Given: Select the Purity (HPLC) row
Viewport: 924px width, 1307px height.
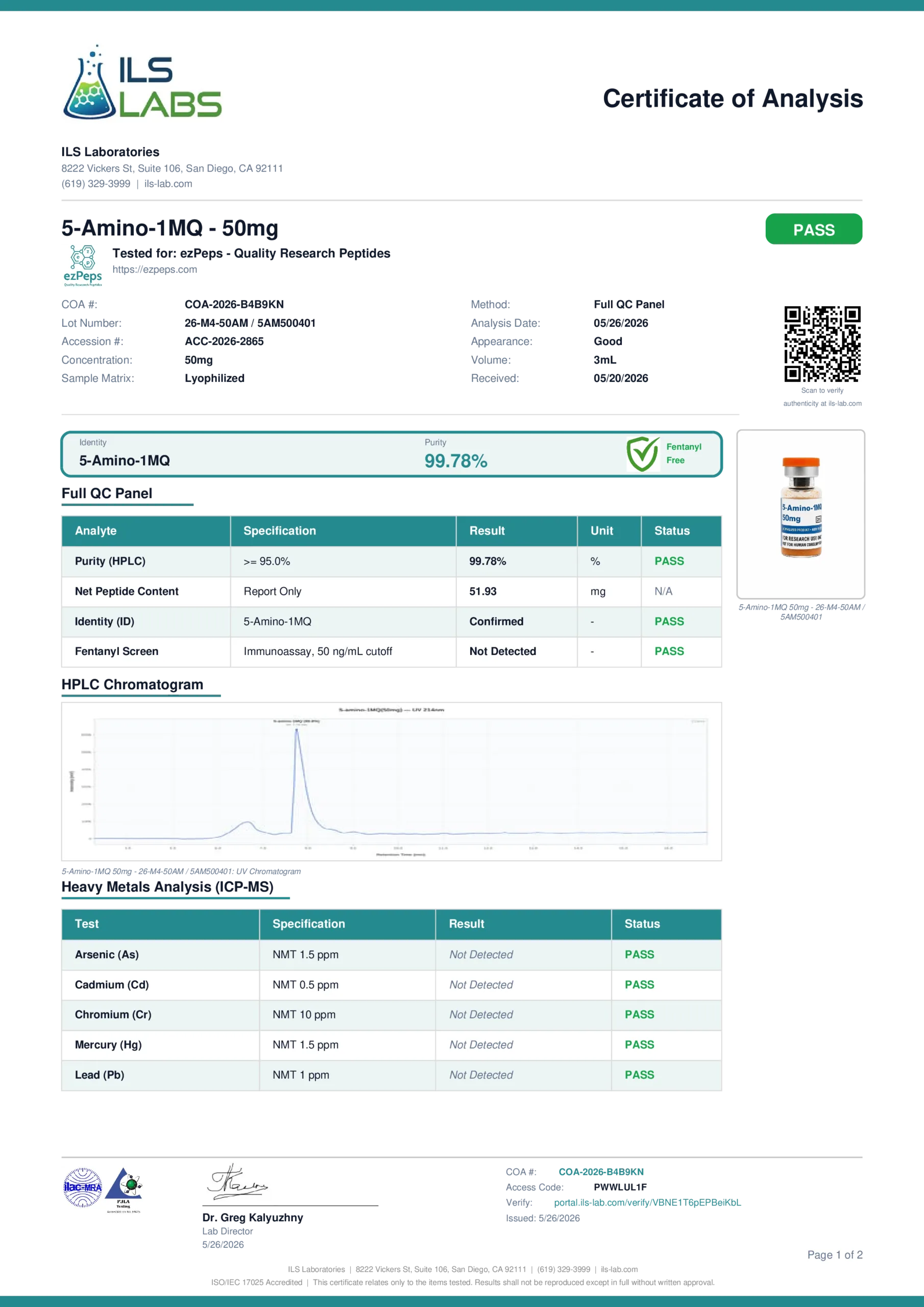Looking at the screenshot, I should tap(392, 561).
